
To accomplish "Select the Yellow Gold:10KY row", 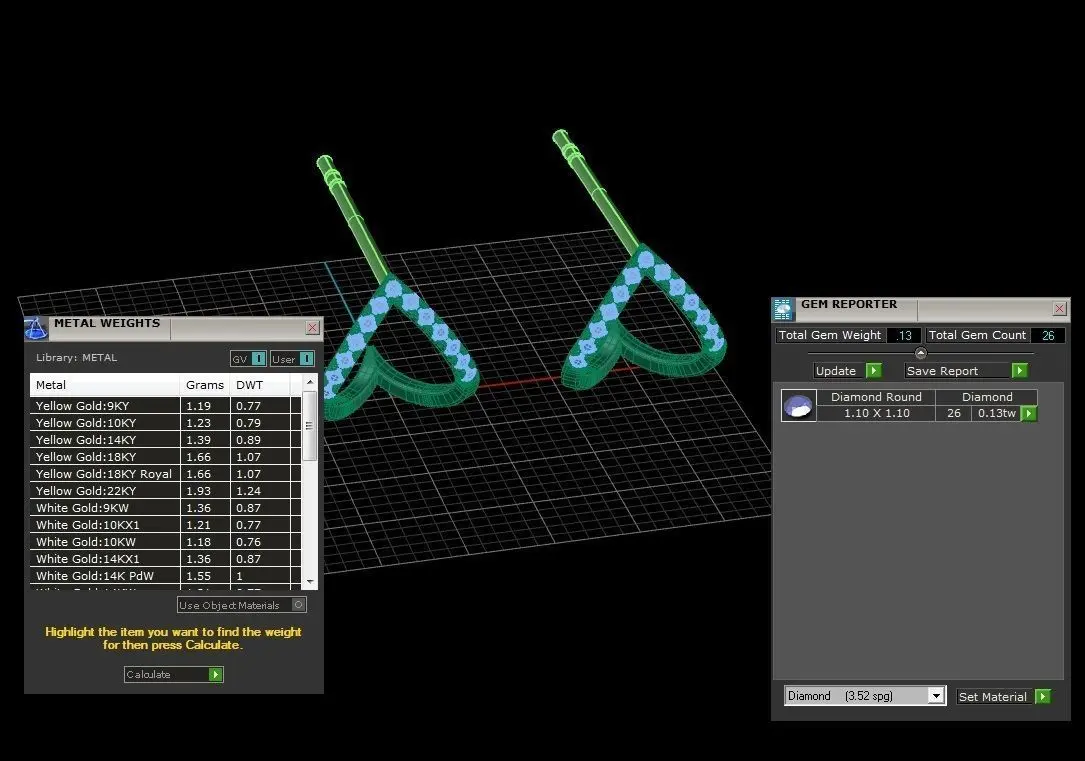I will pyautogui.click(x=165, y=423).
